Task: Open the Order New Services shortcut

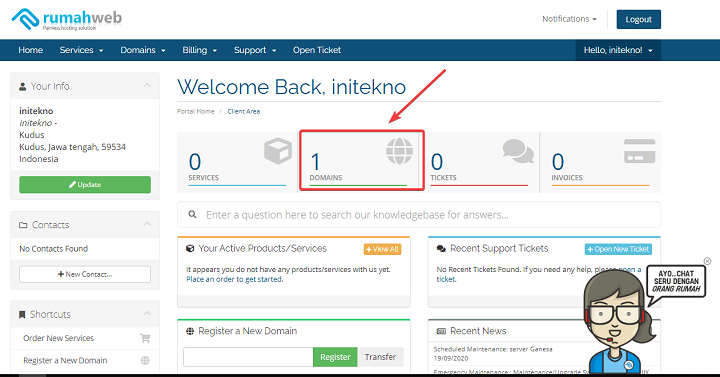Action: pos(85,338)
